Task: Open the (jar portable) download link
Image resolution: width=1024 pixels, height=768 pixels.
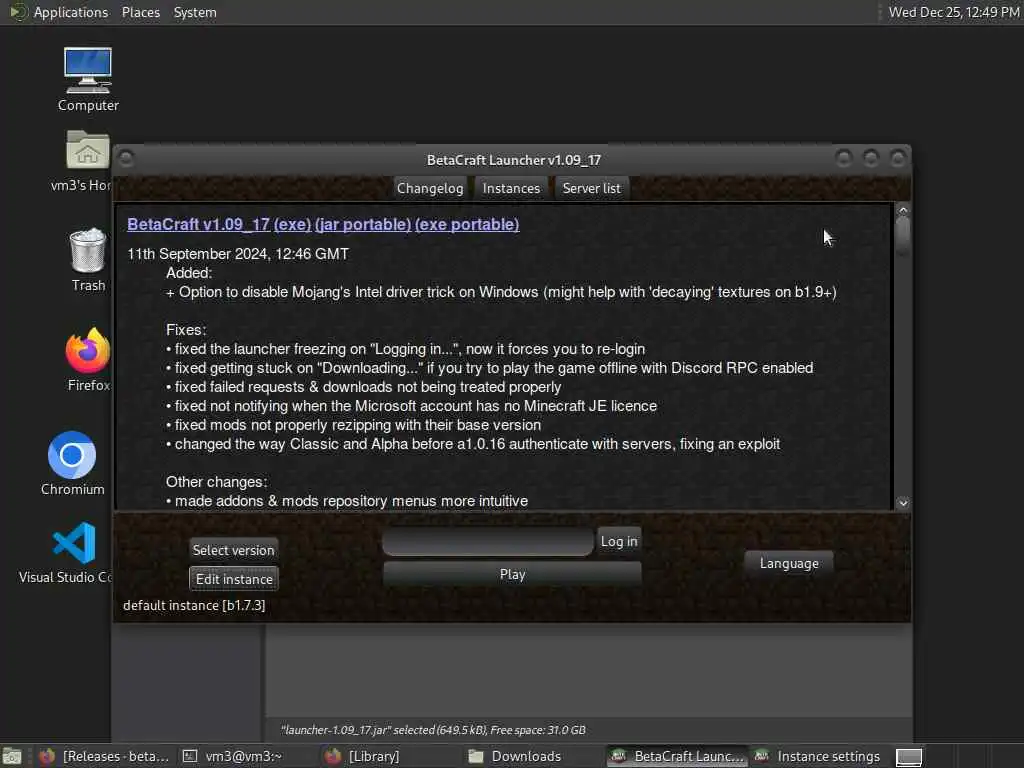Action: (362, 224)
